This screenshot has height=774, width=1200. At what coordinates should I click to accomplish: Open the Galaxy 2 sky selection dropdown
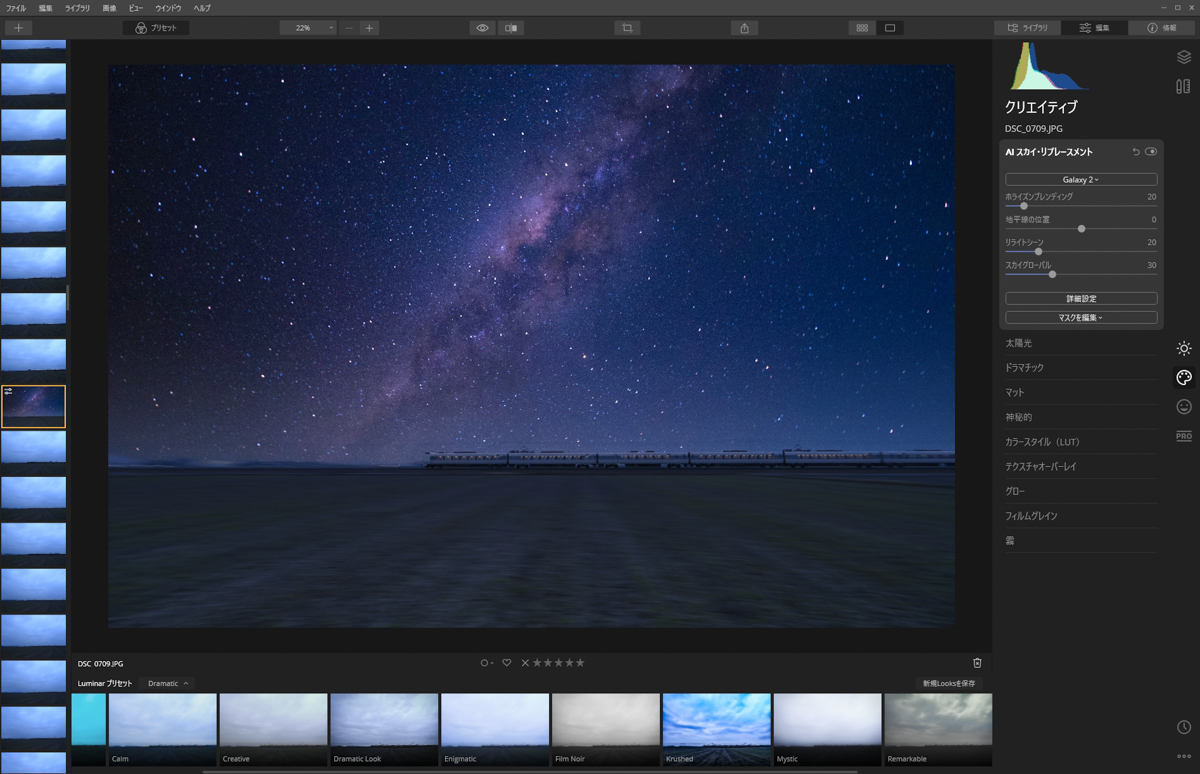[1081, 180]
